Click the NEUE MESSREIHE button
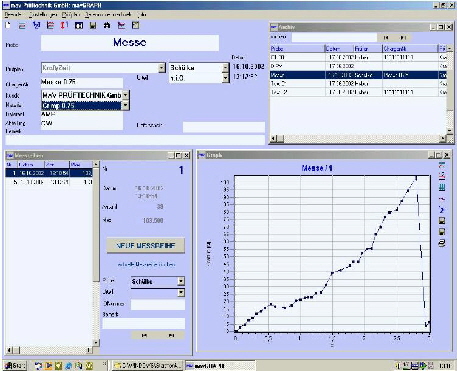 [x=146, y=246]
